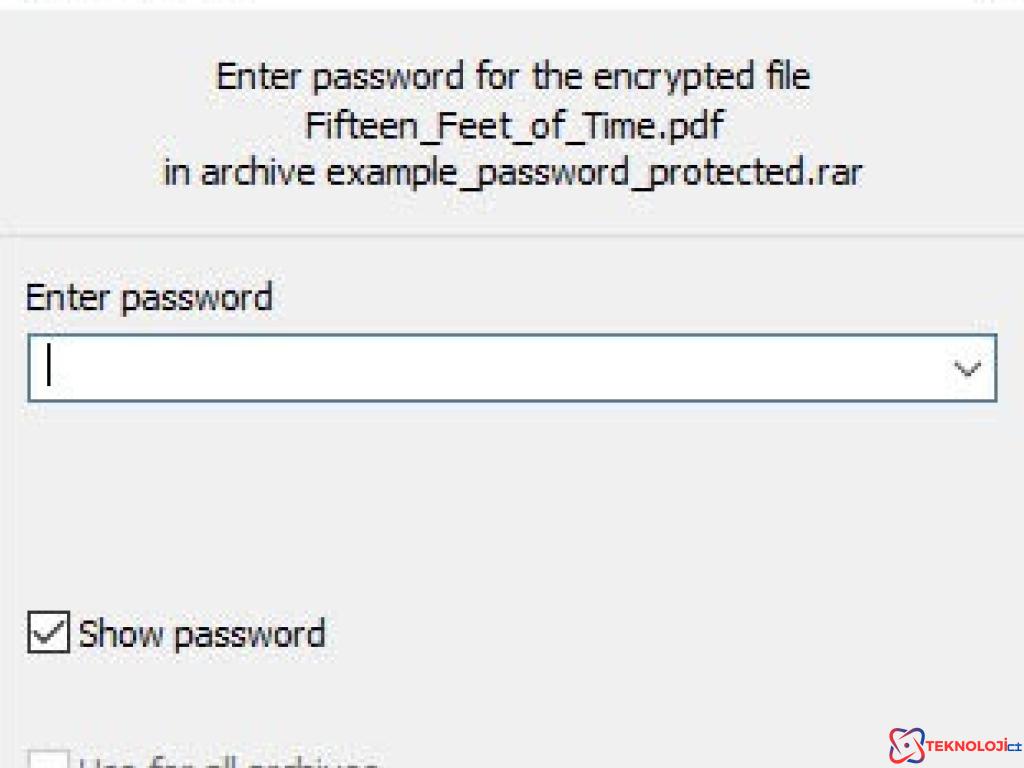Click the horizontal divider below archive name
This screenshot has height=768, width=1024.
[x=512, y=236]
